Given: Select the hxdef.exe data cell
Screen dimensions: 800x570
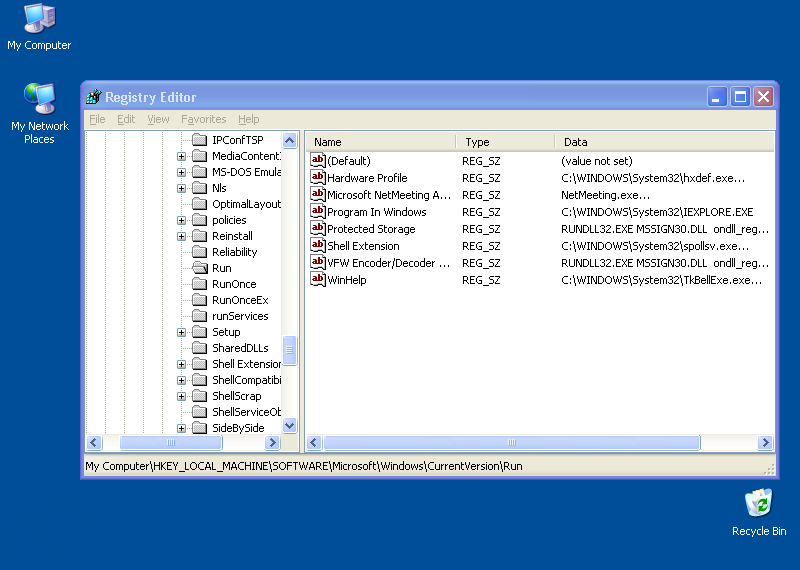Looking at the screenshot, I should point(653,178).
